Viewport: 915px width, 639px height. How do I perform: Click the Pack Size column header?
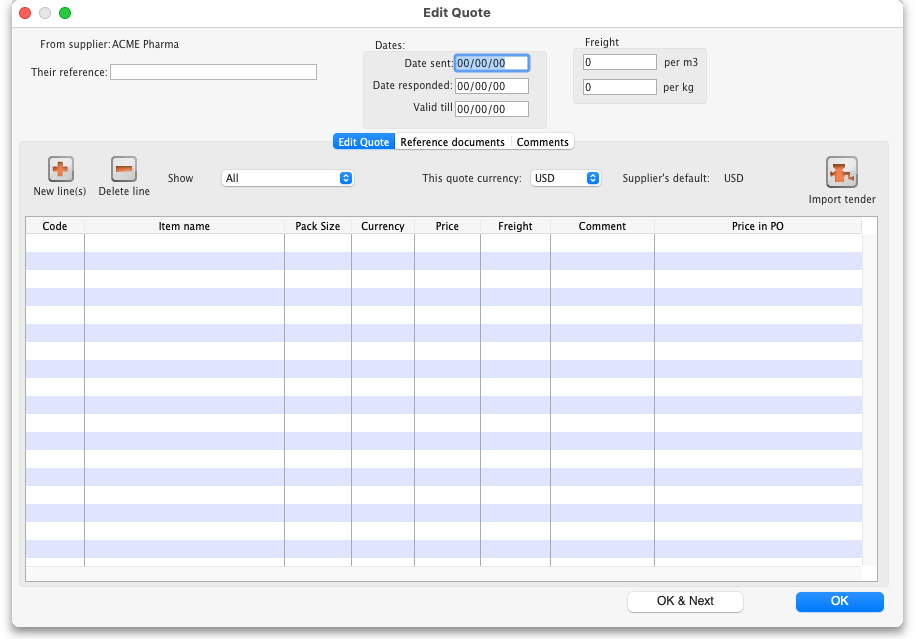tap(317, 226)
